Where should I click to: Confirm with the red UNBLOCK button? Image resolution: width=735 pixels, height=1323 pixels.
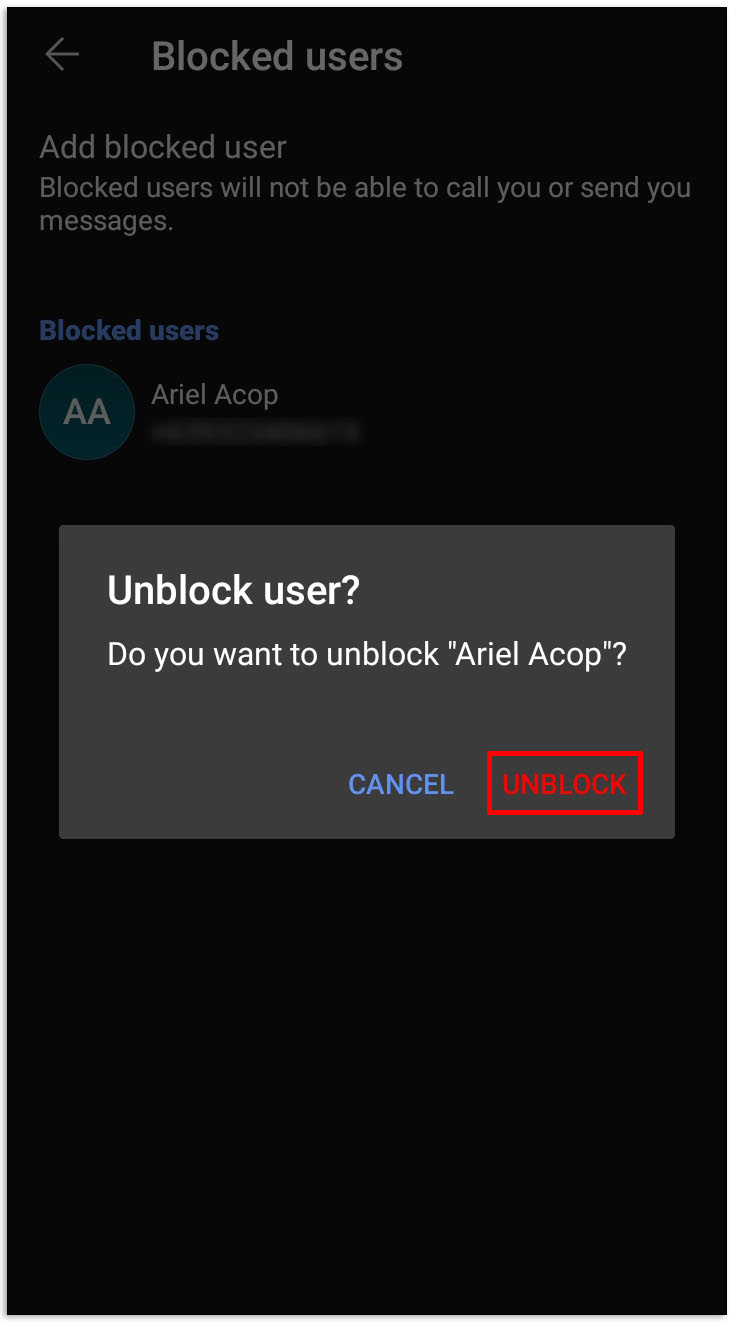(565, 784)
